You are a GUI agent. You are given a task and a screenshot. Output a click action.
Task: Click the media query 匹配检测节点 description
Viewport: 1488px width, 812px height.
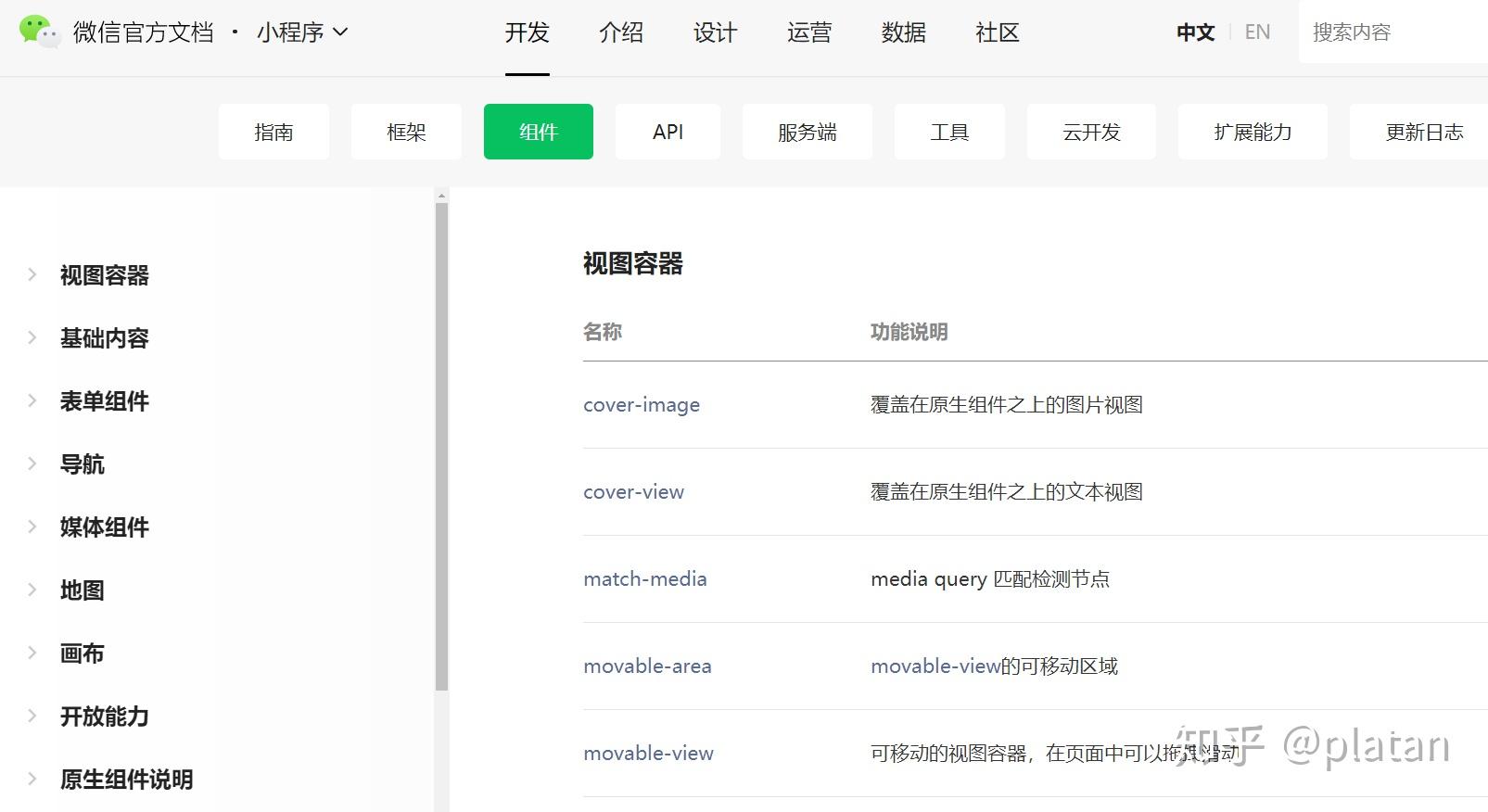coord(990,579)
